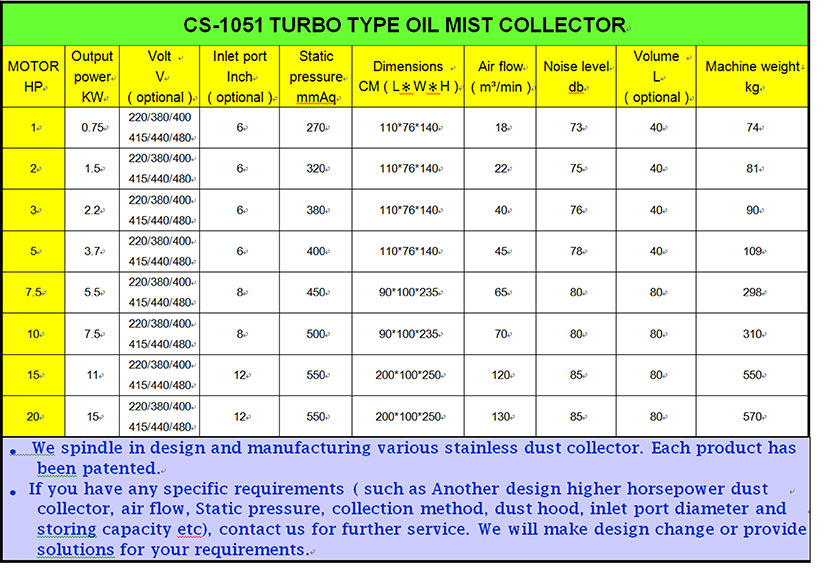Click air flow value '65'
This screenshot has height=569, width=830.
tap(501, 292)
